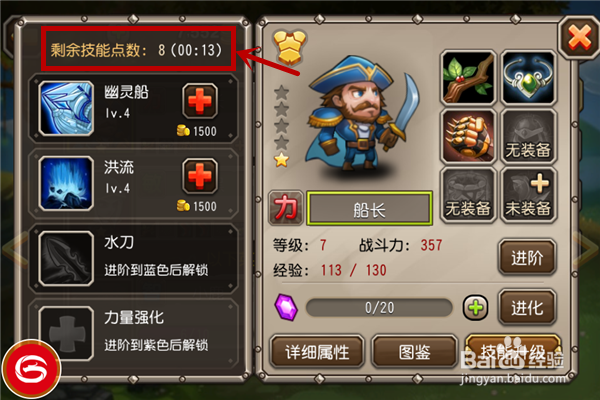Select the 洪流 torrent skill icon
Image resolution: width=600 pixels, height=400 pixels.
[x=66, y=183]
